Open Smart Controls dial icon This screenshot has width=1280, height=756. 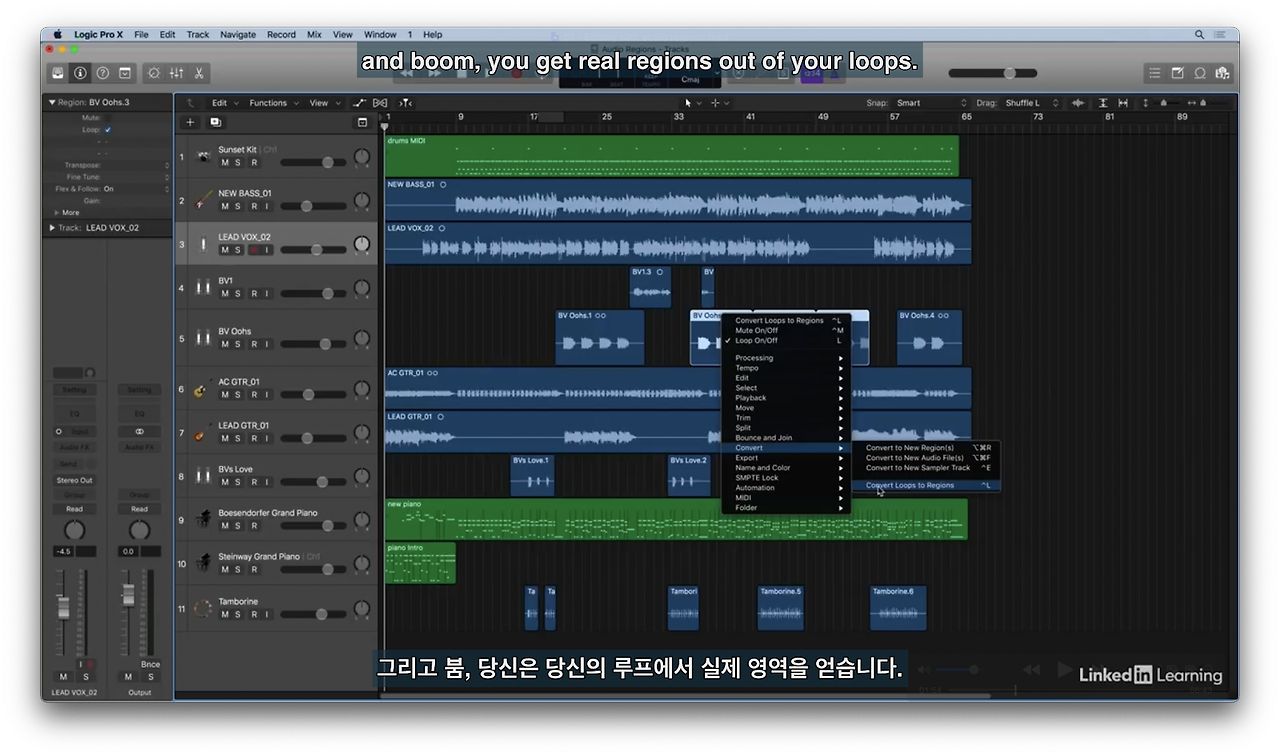point(154,73)
